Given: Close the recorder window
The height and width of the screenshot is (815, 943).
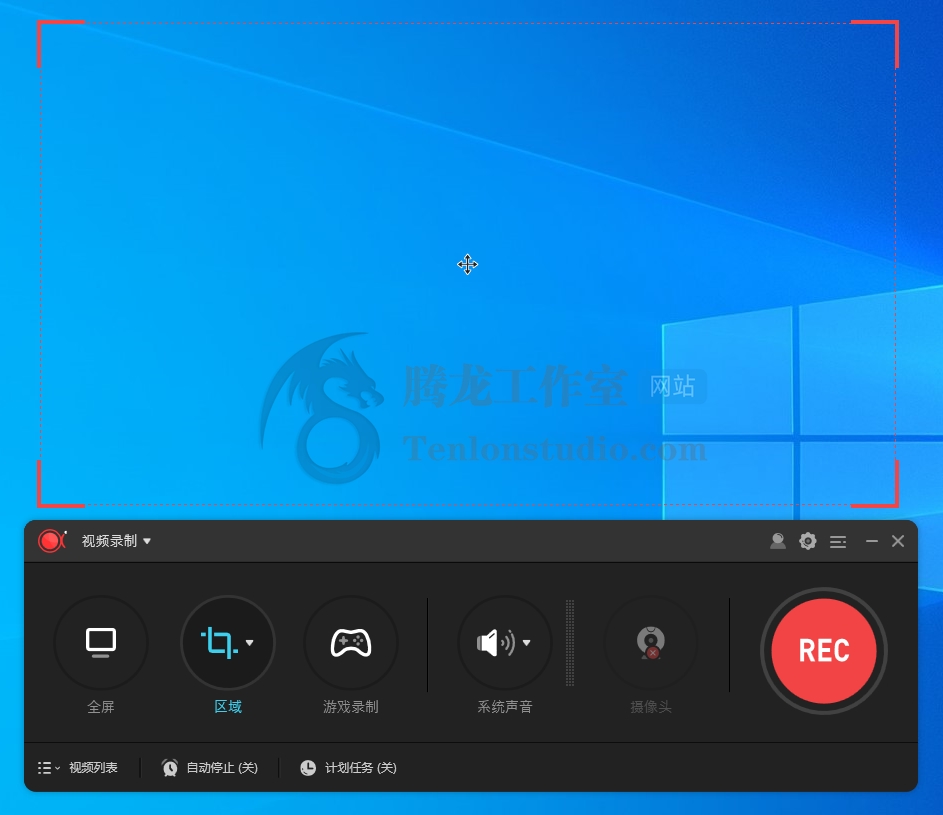Looking at the screenshot, I should coord(898,541).
